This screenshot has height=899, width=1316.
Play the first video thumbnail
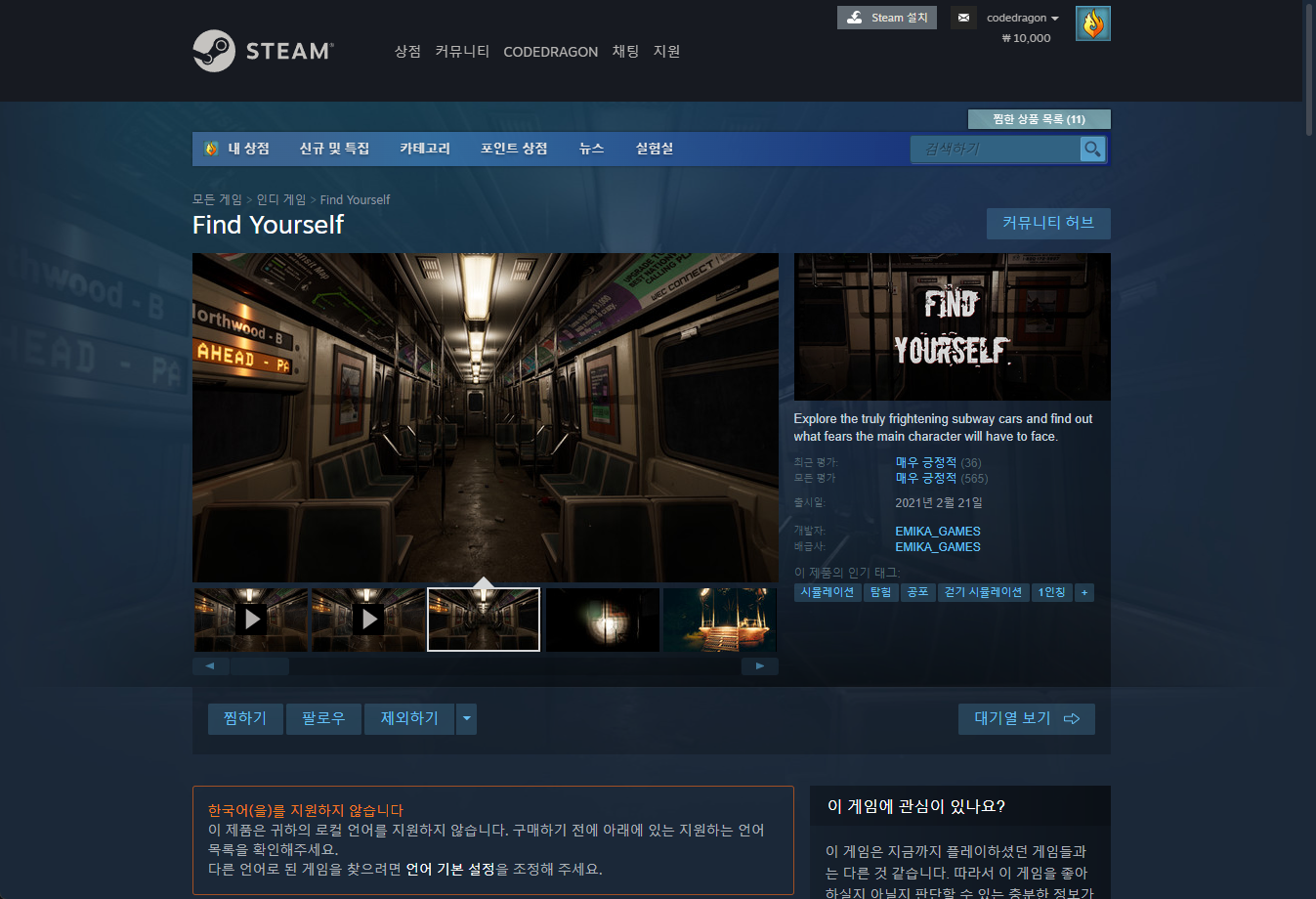pos(251,620)
